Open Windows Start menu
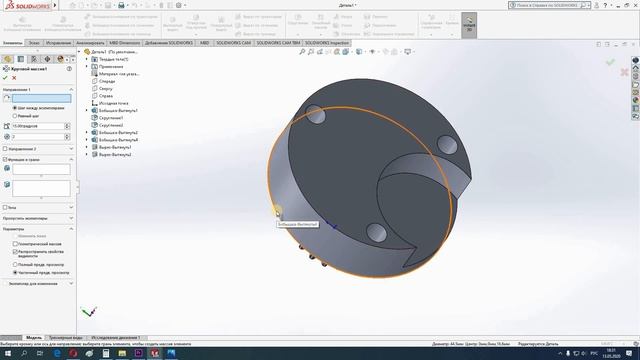This screenshot has width=640, height=360. point(8,353)
